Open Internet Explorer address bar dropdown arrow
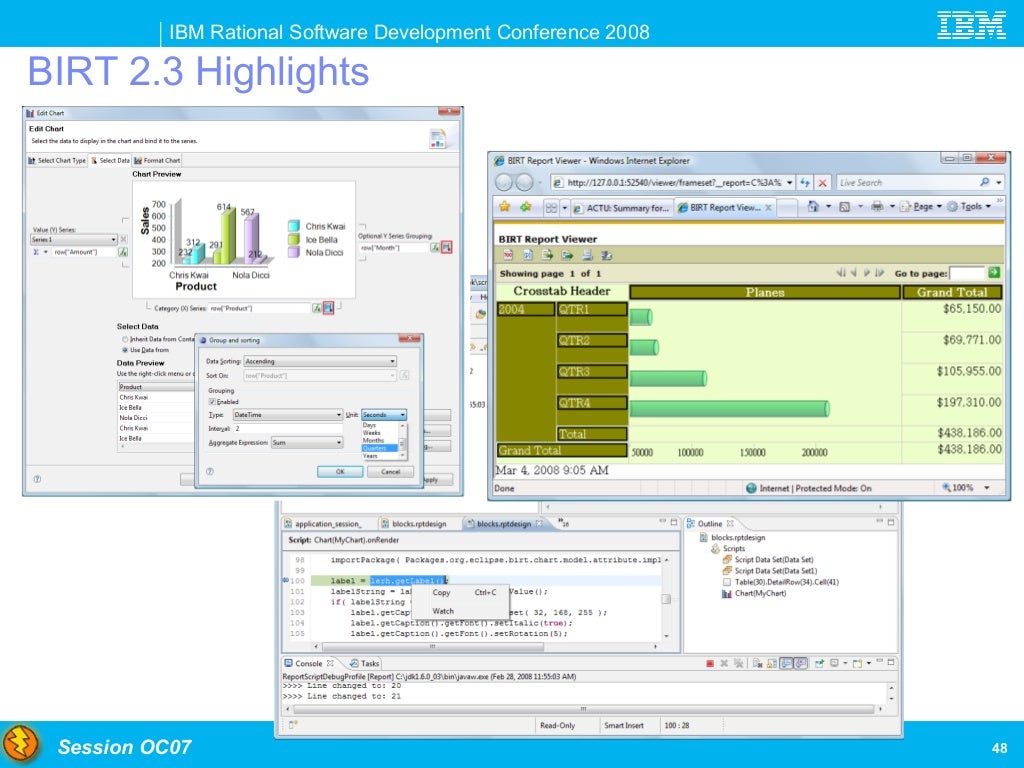The image size is (1024, 768). [x=790, y=183]
